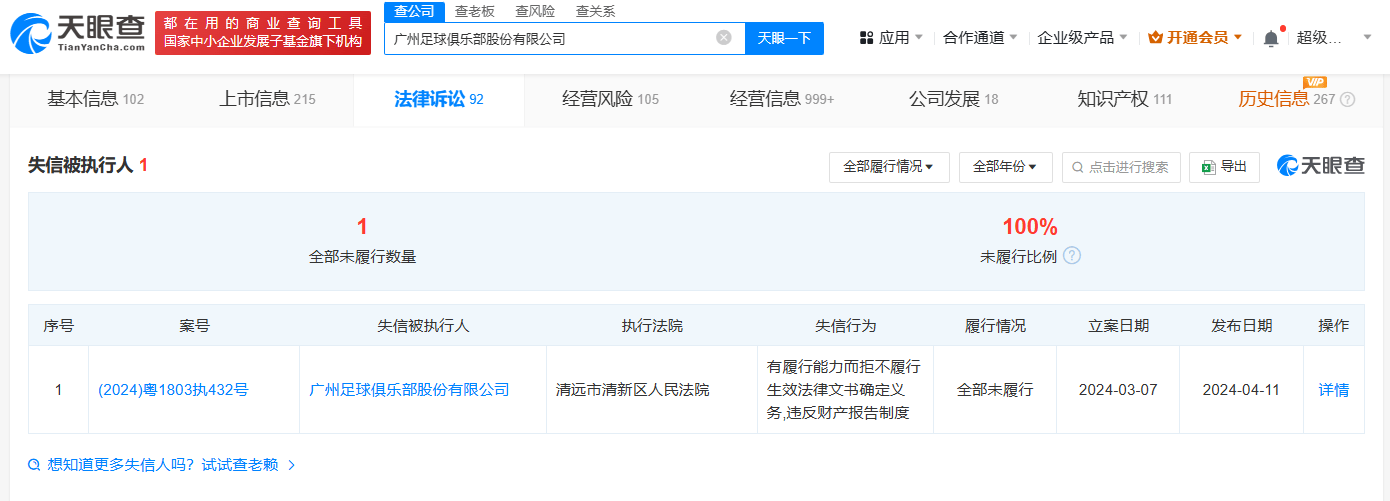The image size is (1390, 501).
Task: Select the 查老板 search tab
Action: click(474, 12)
